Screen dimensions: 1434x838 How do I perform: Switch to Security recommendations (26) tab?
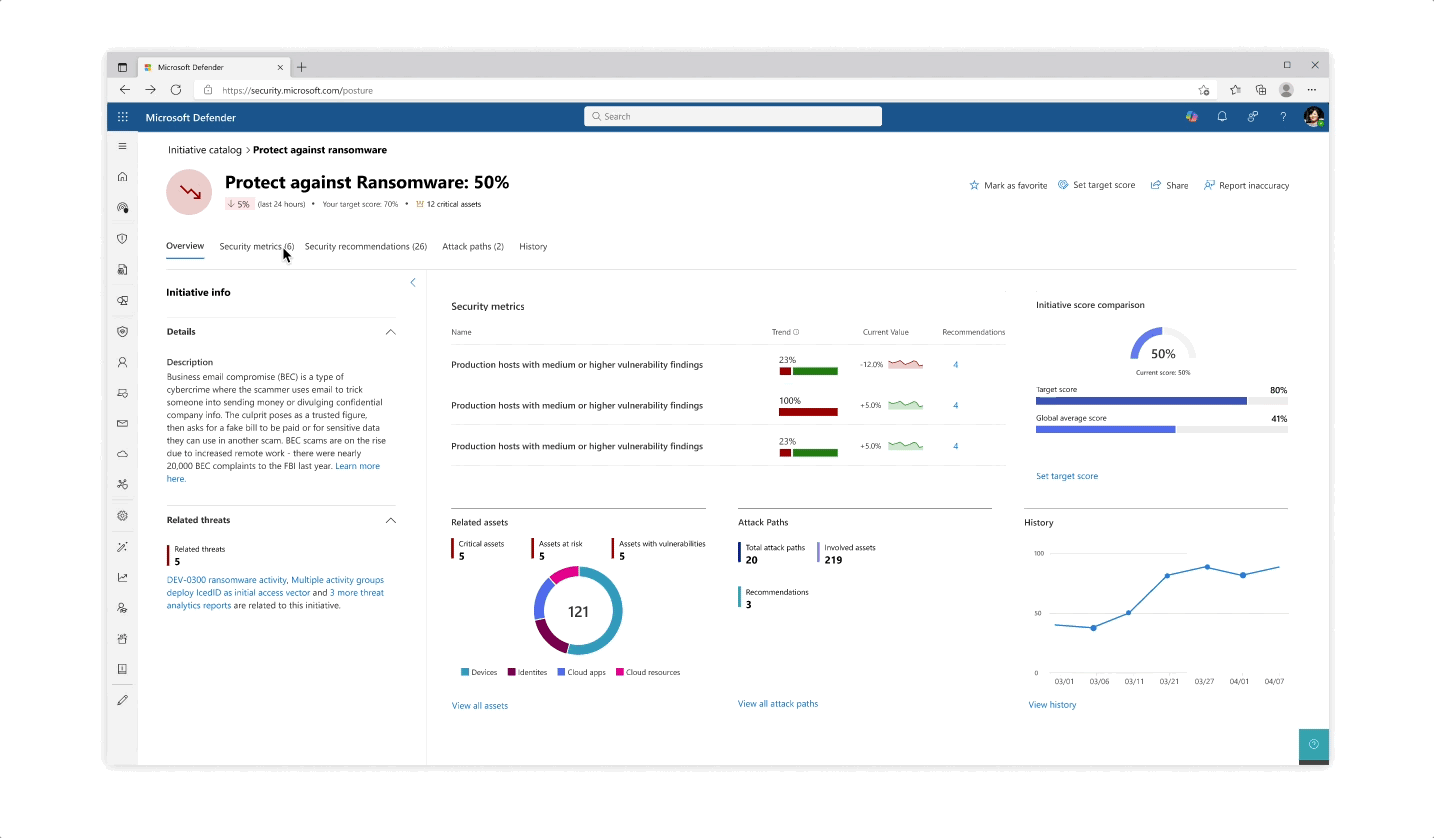point(365,246)
